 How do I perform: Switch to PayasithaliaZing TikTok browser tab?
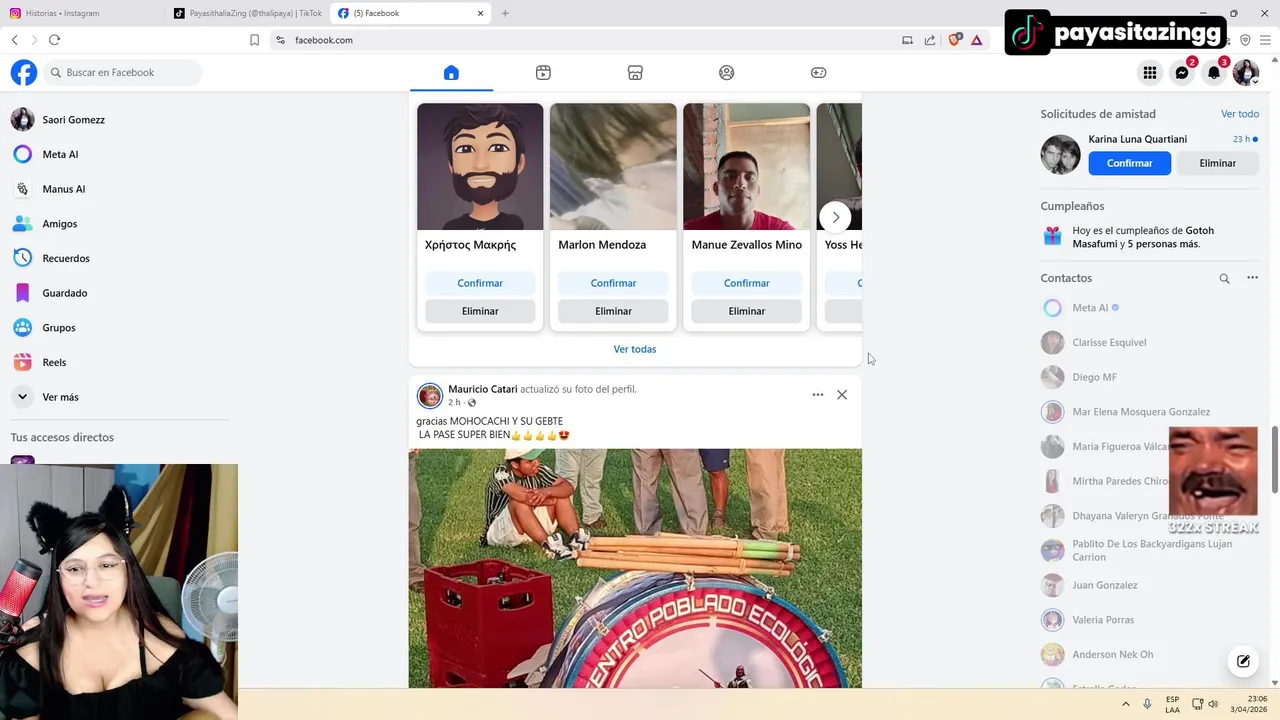(x=247, y=13)
